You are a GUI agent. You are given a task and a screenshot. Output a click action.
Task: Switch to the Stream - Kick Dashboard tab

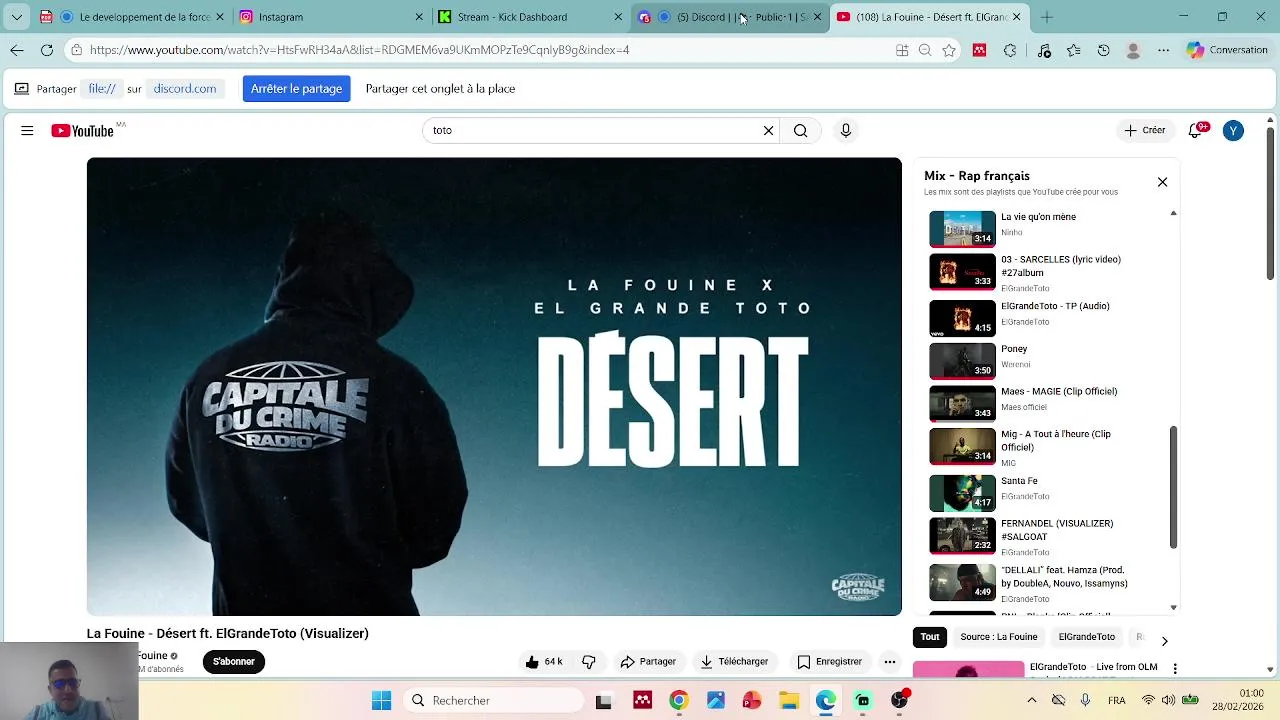pyautogui.click(x=530, y=17)
